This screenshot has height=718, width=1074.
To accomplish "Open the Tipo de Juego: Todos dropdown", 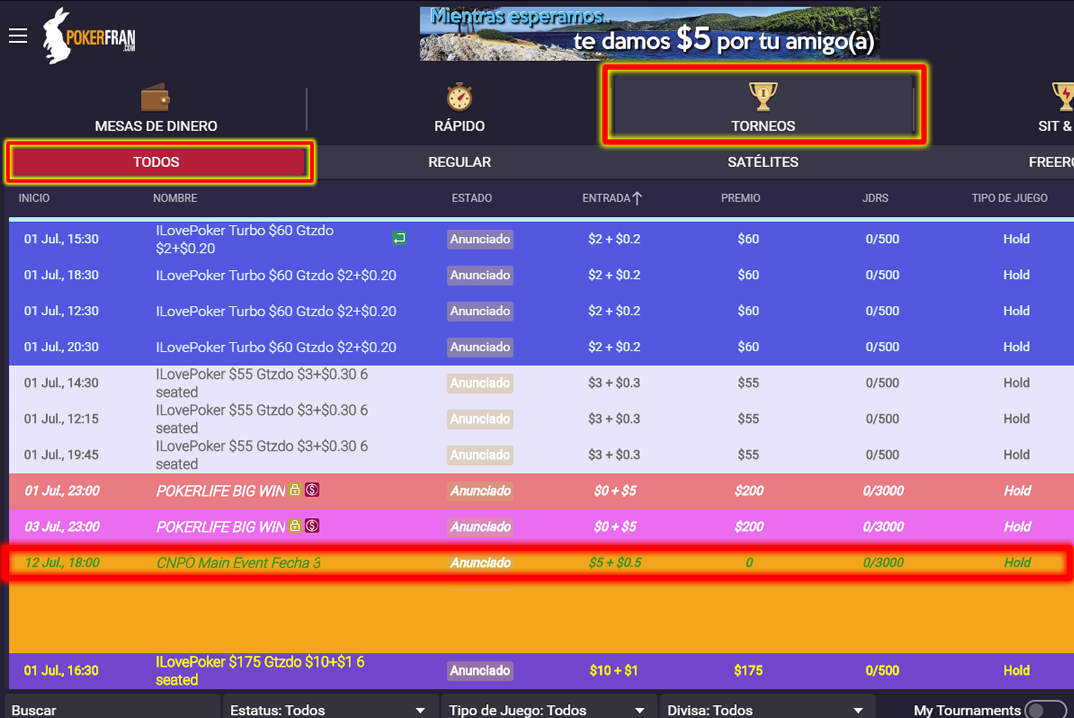I will 548,708.
